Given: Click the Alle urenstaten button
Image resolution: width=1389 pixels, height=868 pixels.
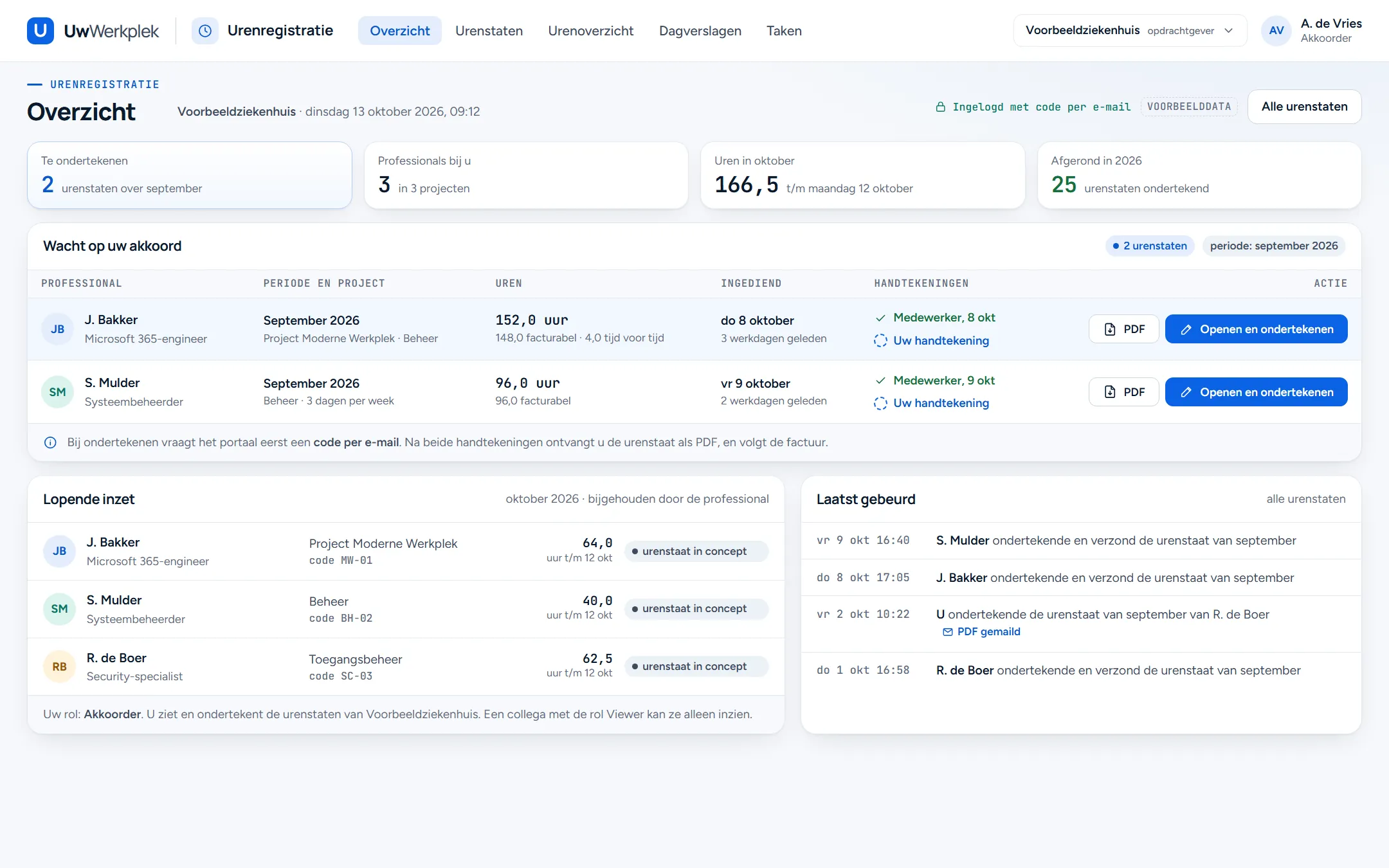Looking at the screenshot, I should pos(1304,107).
